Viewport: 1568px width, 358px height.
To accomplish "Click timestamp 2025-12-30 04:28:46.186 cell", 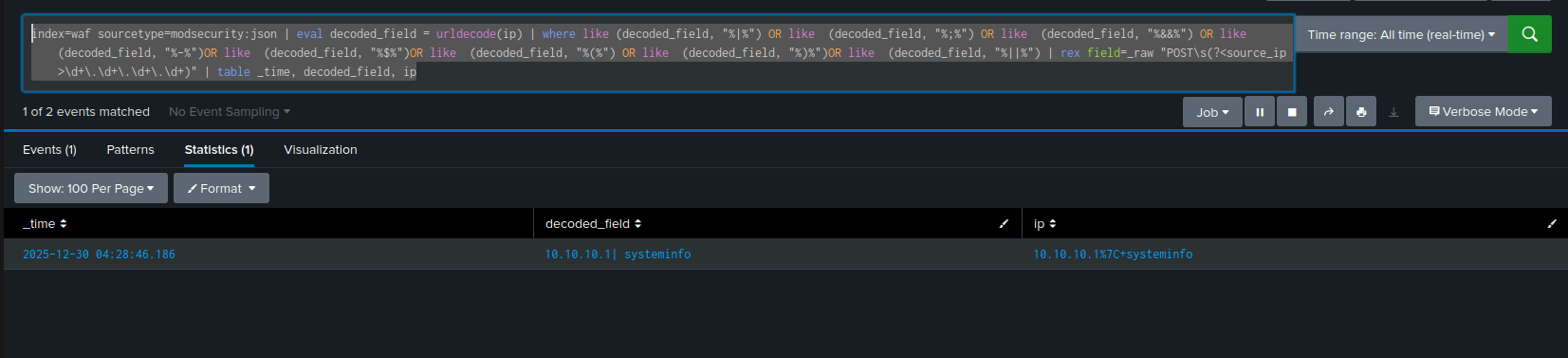I will click(x=99, y=254).
